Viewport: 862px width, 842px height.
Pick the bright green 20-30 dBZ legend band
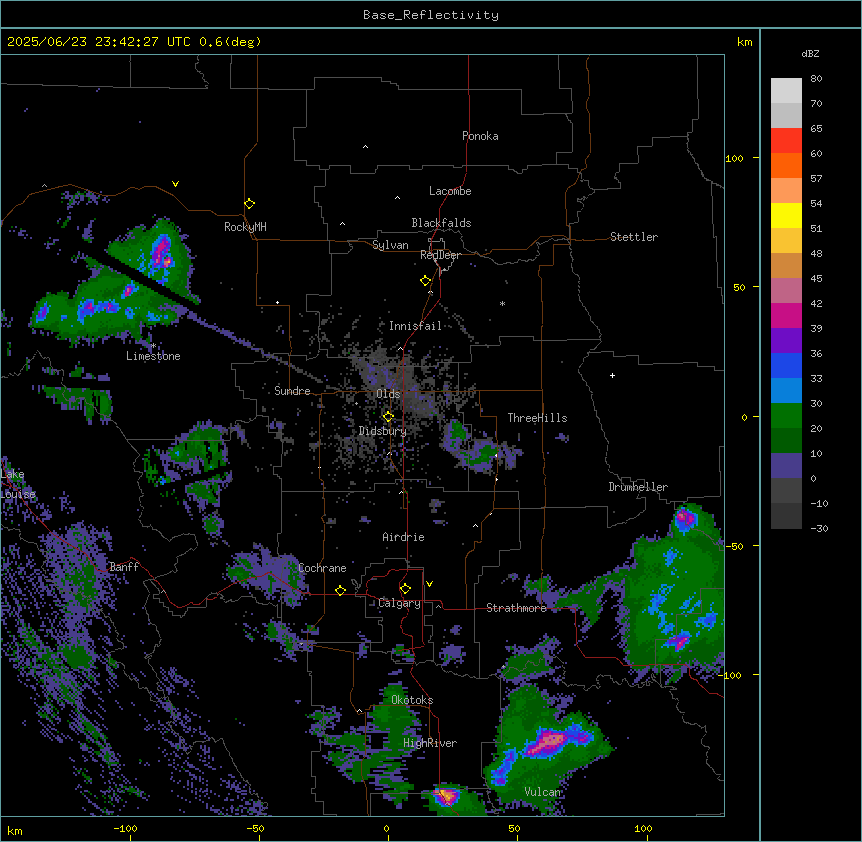coord(786,416)
